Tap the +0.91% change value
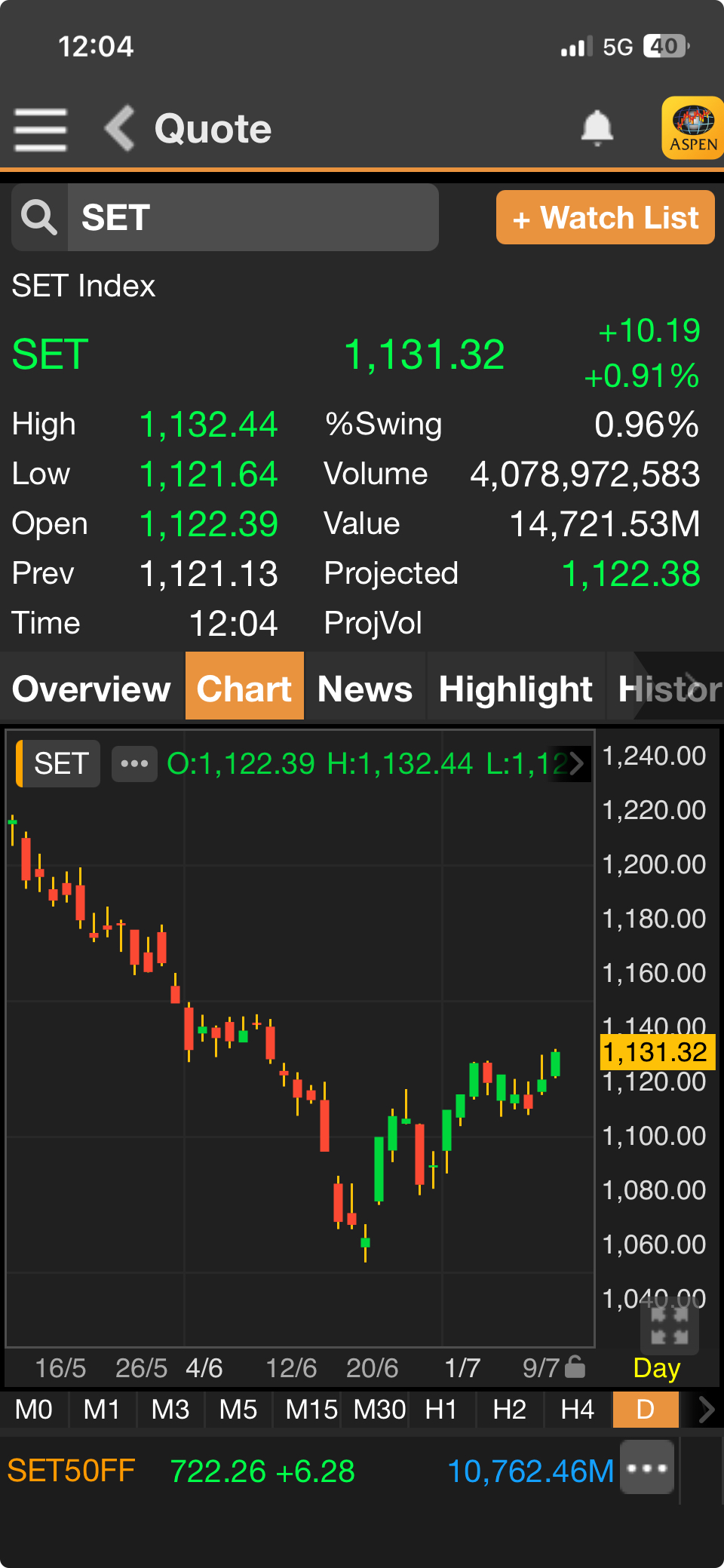 point(642,376)
